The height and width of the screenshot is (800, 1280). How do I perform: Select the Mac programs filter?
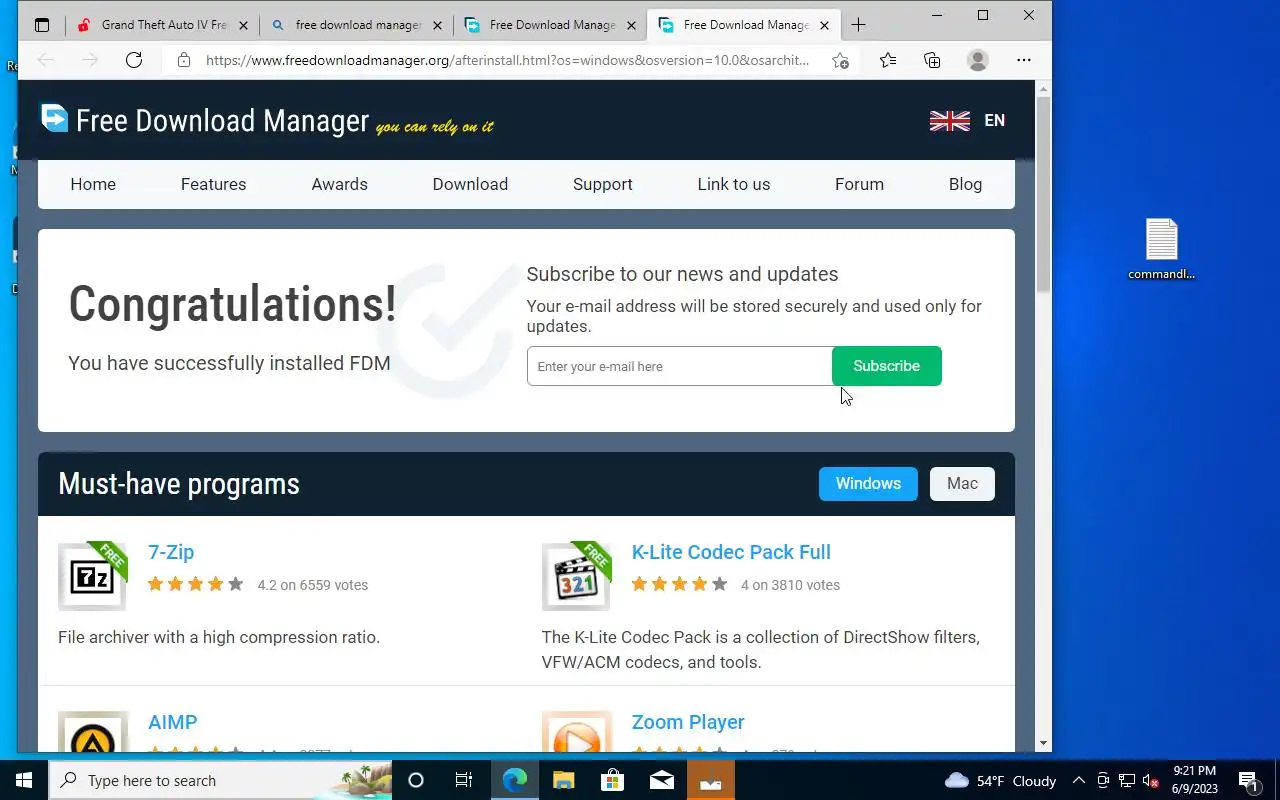point(962,484)
